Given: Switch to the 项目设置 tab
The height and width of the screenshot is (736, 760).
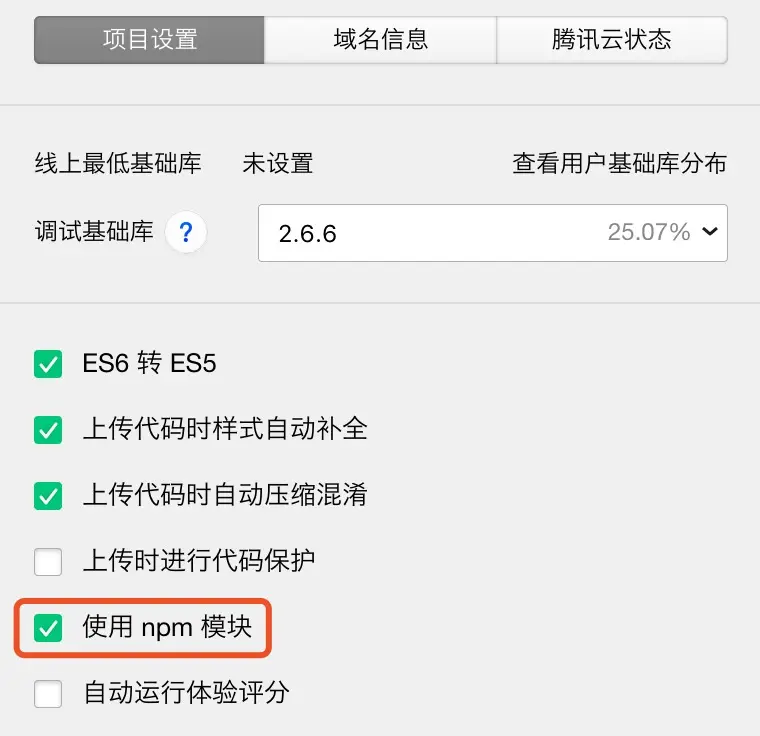Looking at the screenshot, I should (149, 40).
